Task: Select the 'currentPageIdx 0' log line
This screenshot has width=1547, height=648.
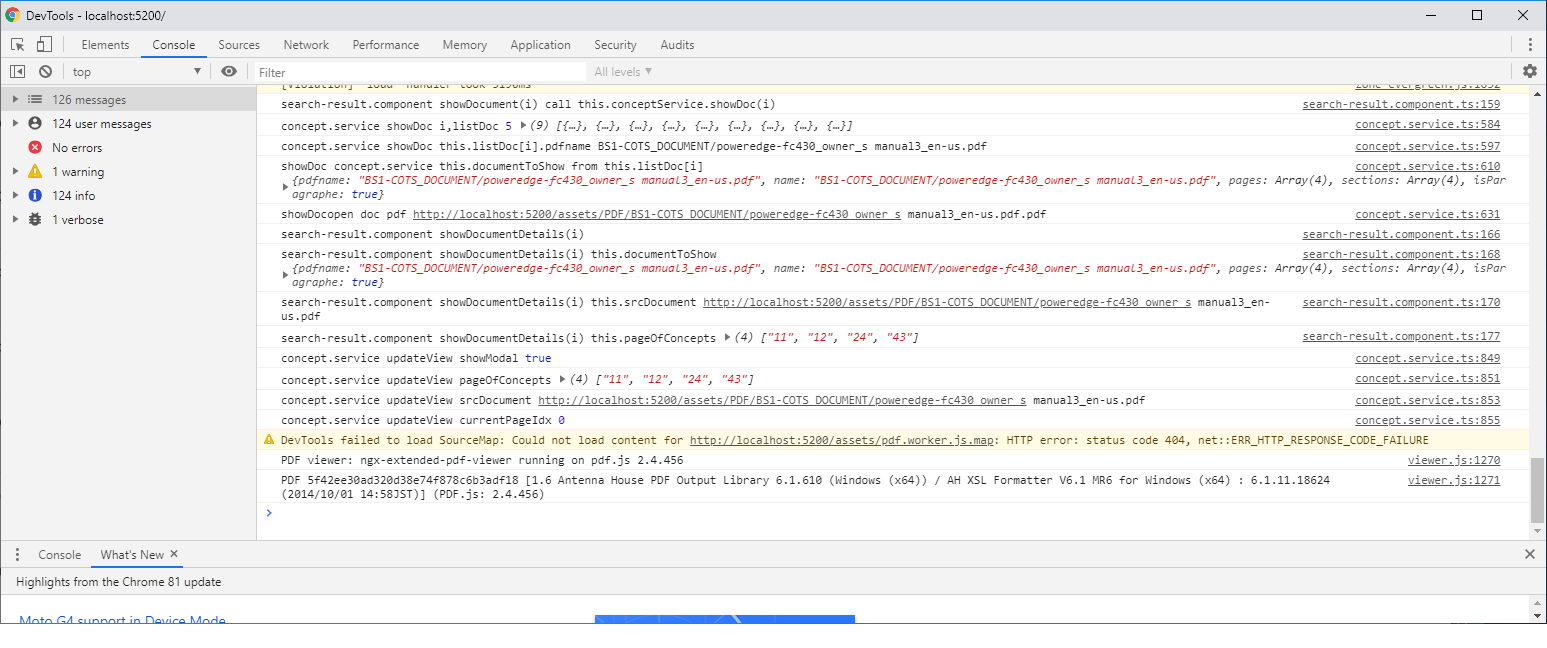Action: point(423,420)
